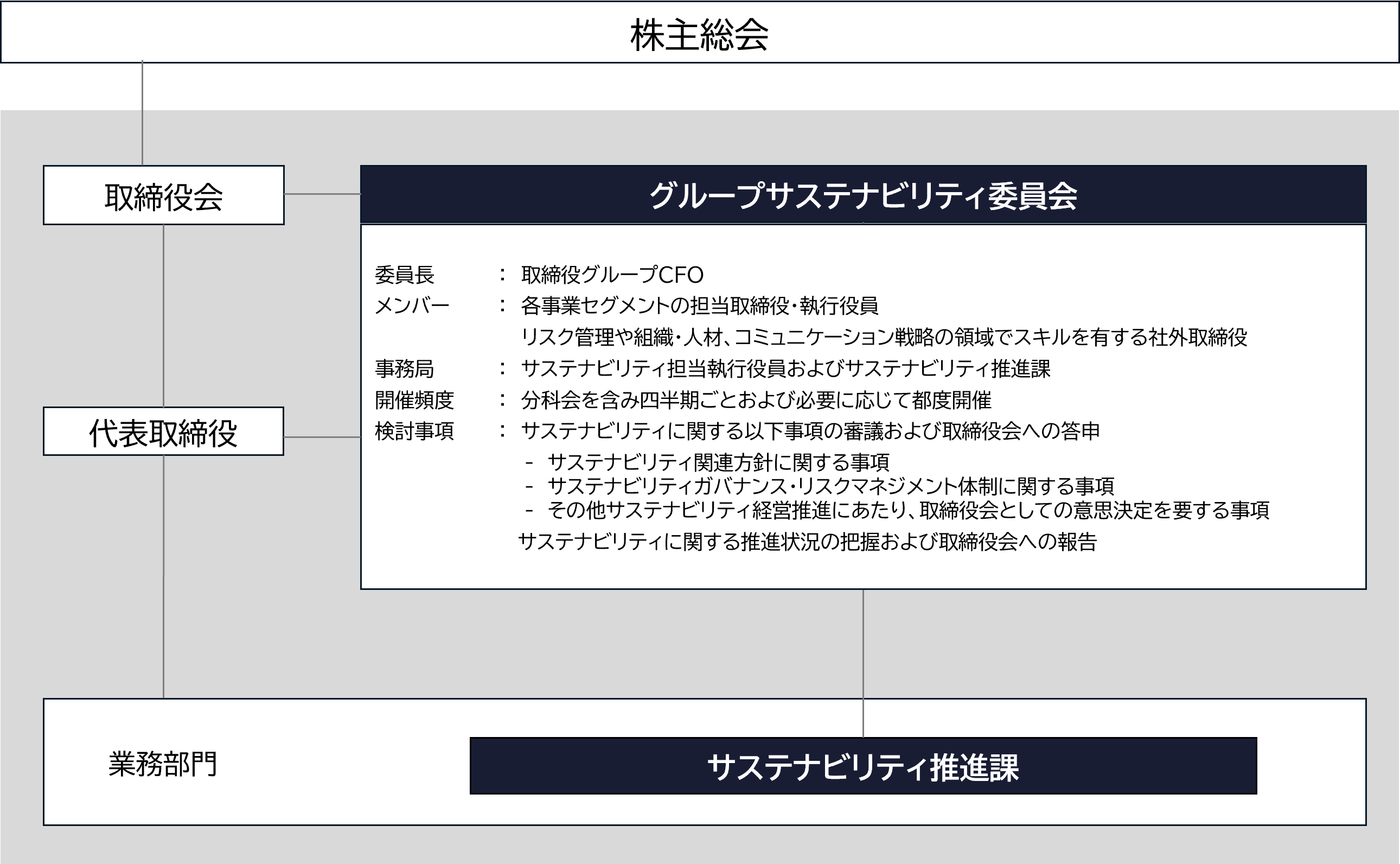The width and height of the screenshot is (1400, 864).
Task: Click bullet starting その他サステナビリティ経営推進
Action: pyautogui.click(x=908, y=510)
